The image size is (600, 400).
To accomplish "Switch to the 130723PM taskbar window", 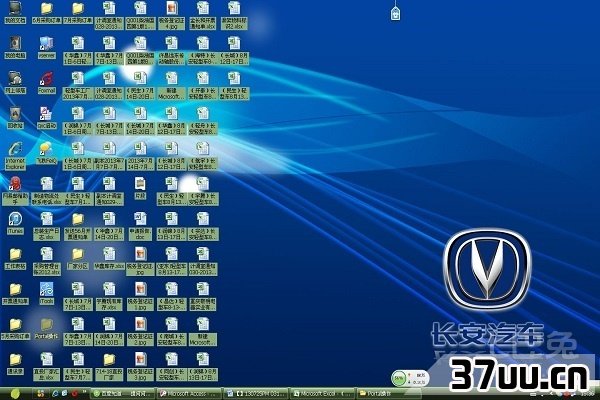I will 256,393.
